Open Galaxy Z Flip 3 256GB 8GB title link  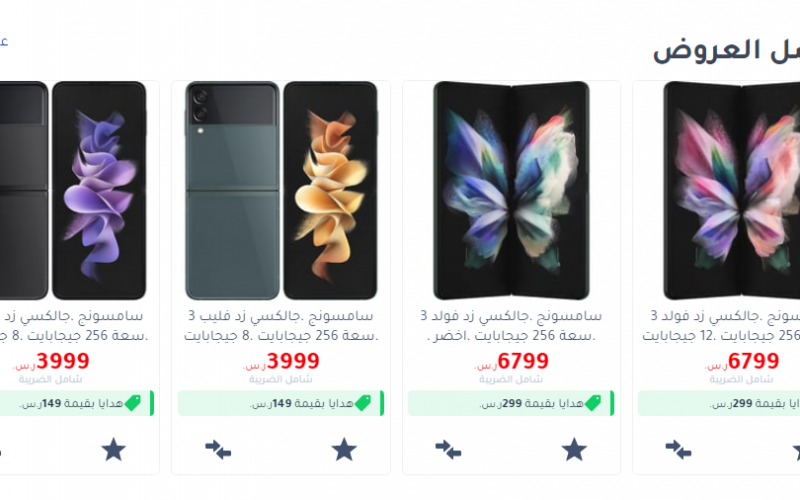(281, 326)
